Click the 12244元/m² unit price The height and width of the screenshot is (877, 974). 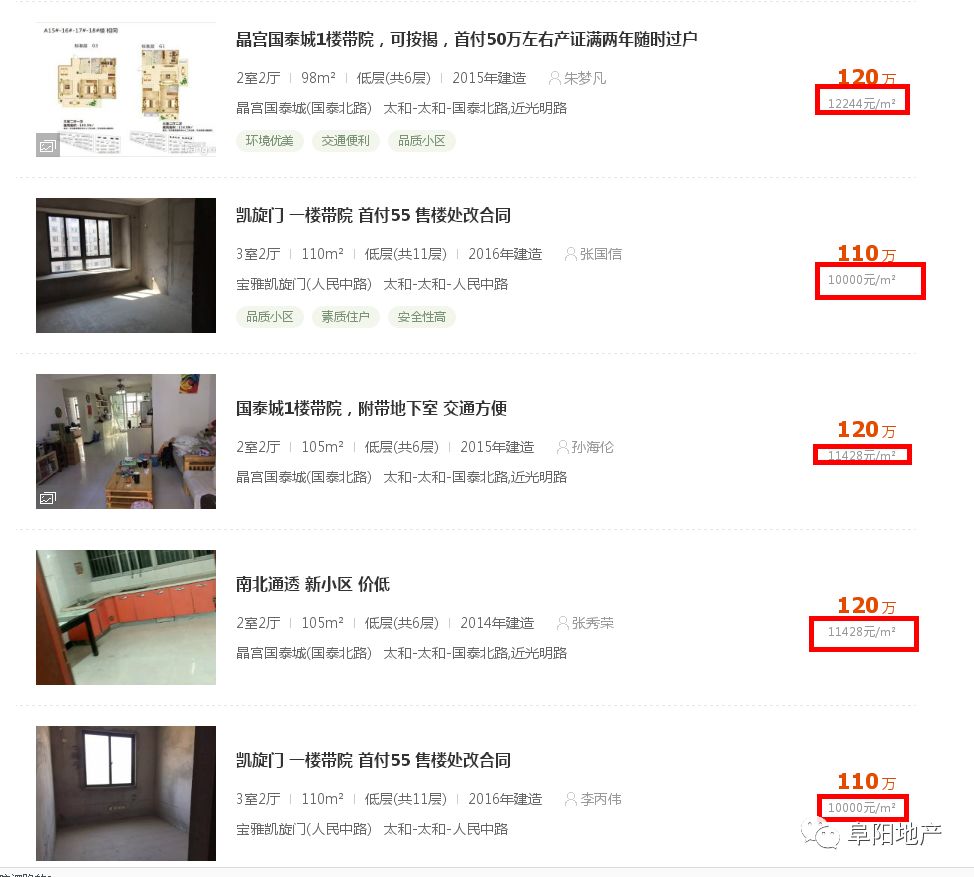pyautogui.click(x=862, y=103)
